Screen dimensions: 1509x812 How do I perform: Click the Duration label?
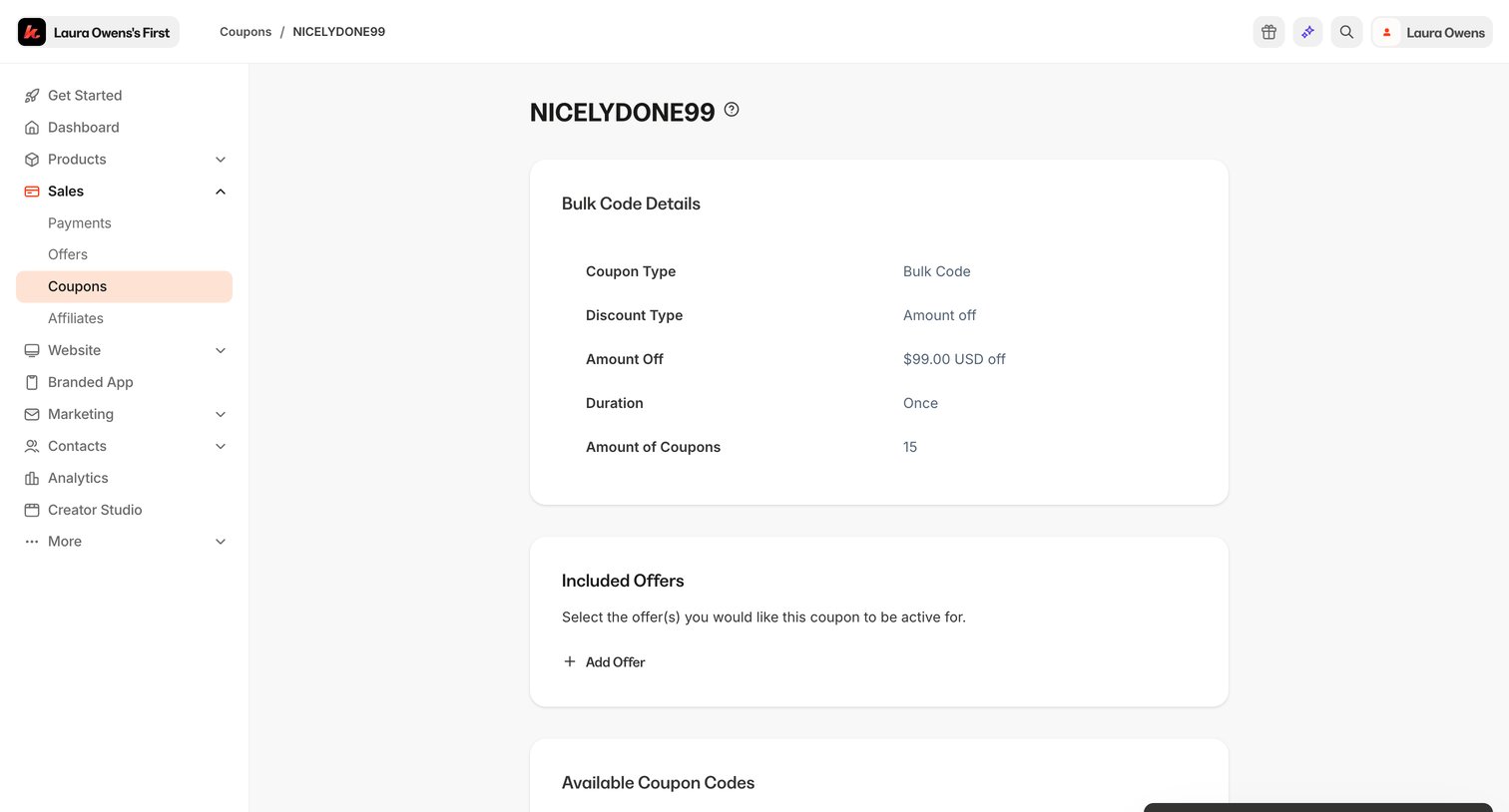click(x=615, y=403)
